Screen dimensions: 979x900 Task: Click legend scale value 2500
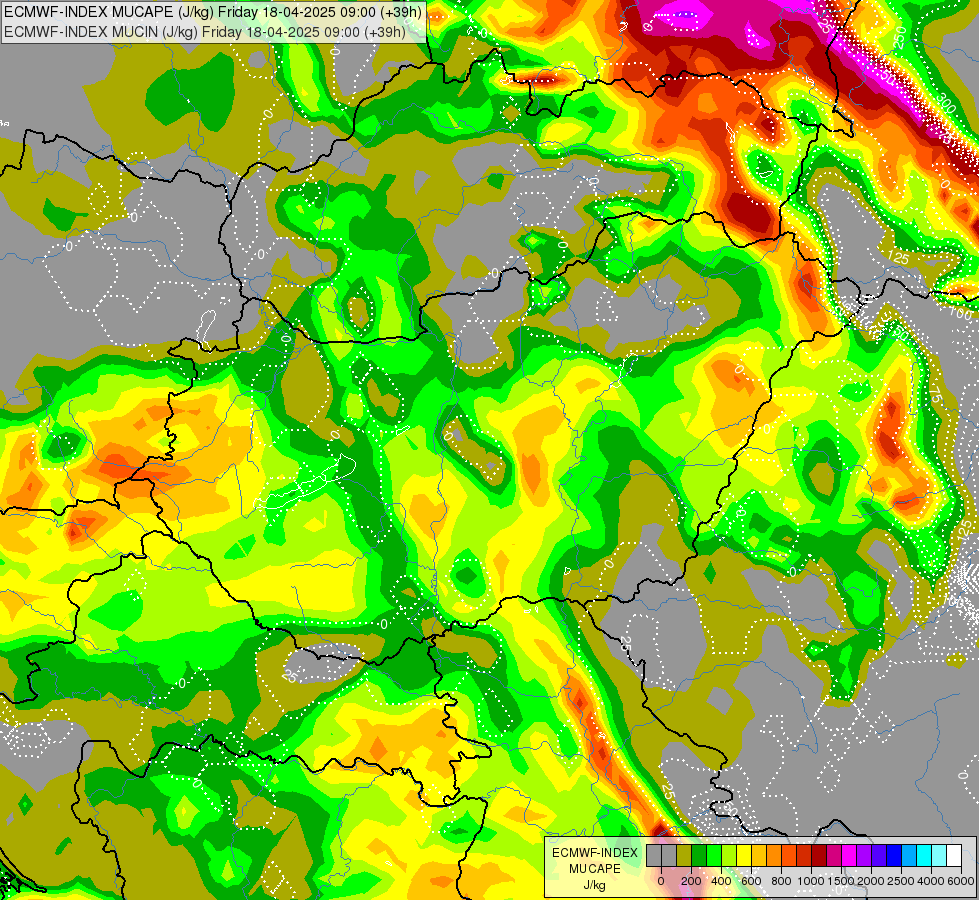click(901, 881)
